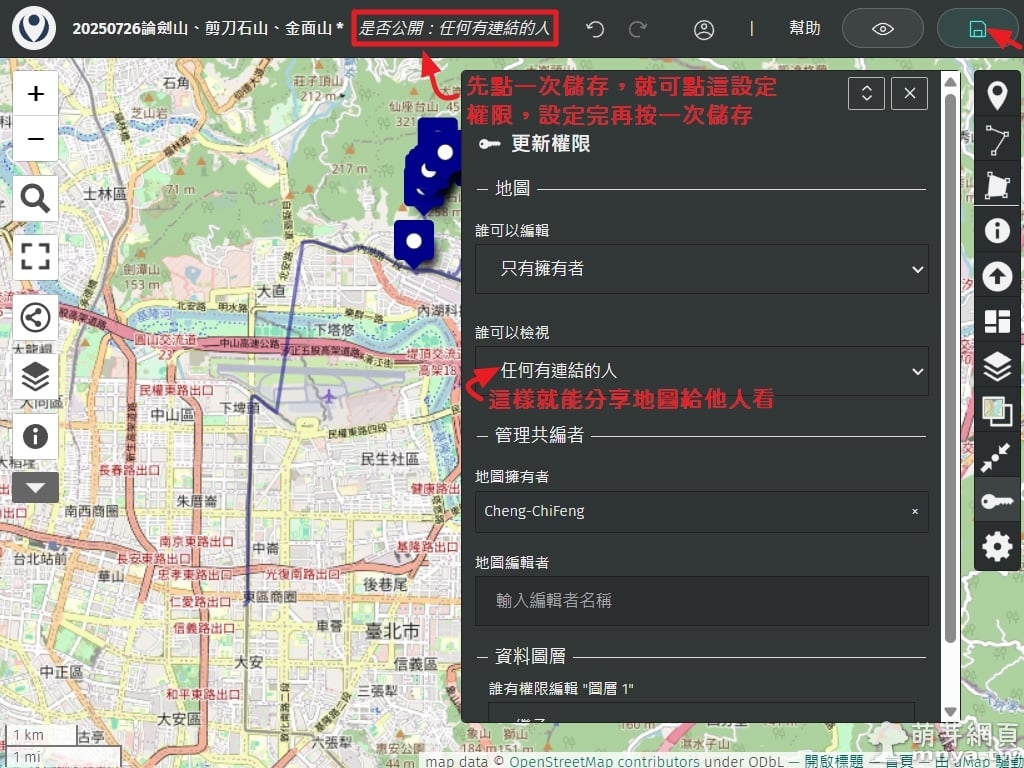Screen dimensions: 1024x768
Task: Click the save button in top bar
Action: coord(977,29)
